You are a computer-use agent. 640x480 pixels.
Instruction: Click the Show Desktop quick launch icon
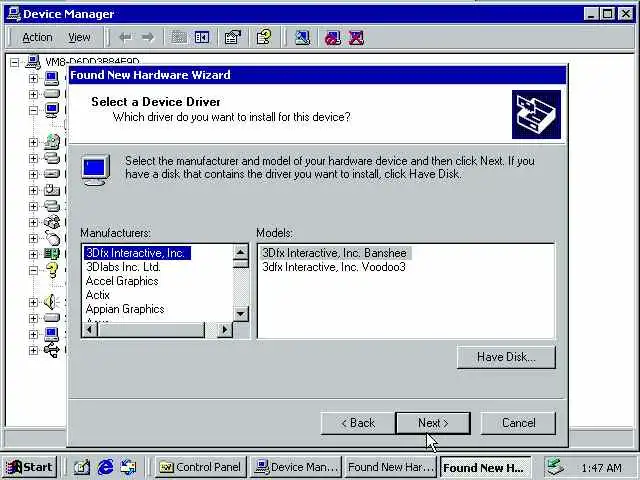click(82, 467)
